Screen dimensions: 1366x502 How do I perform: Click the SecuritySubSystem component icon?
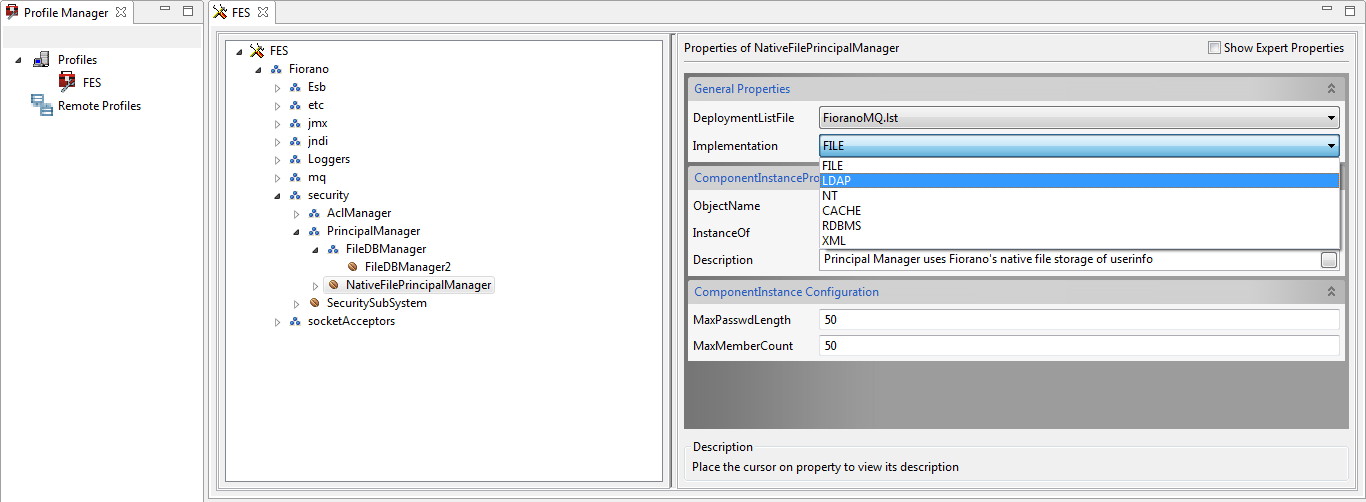pyautogui.click(x=315, y=303)
